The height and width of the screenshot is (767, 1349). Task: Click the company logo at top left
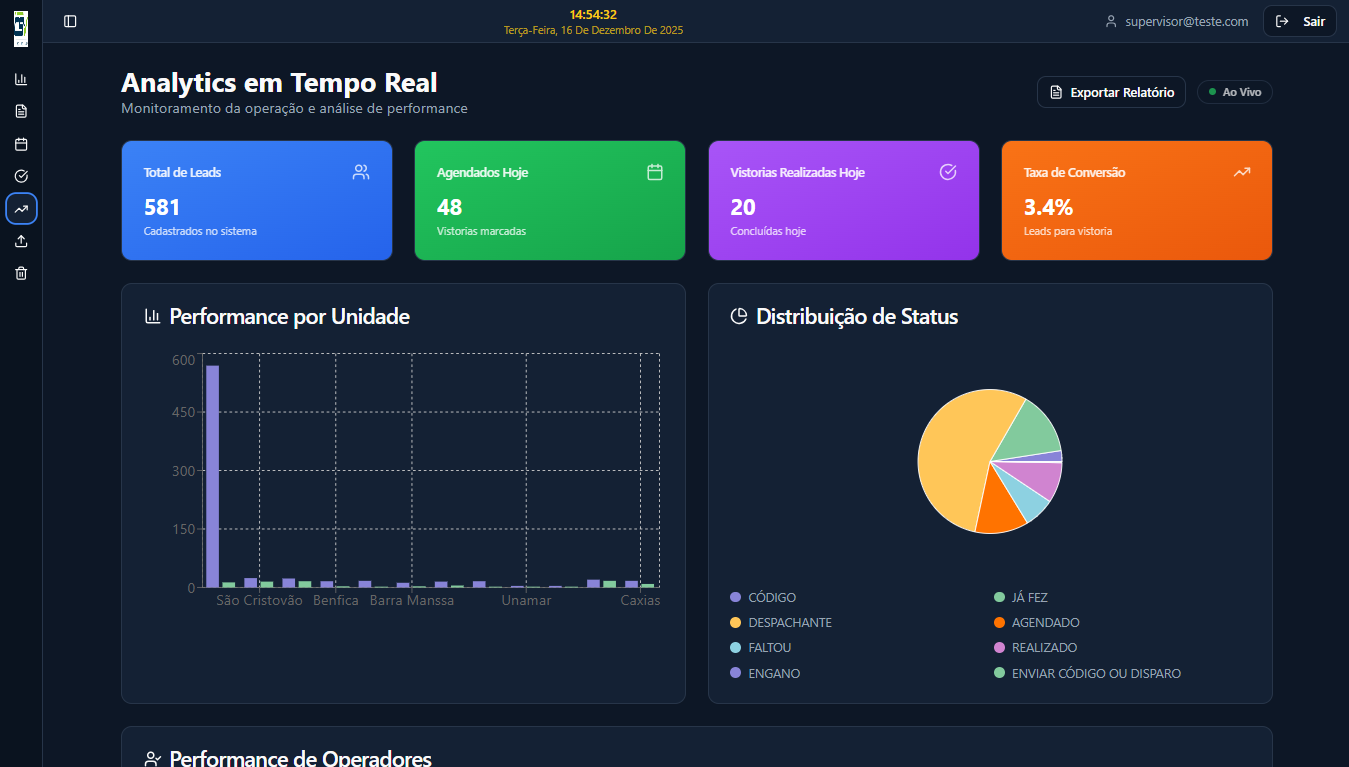point(21,29)
